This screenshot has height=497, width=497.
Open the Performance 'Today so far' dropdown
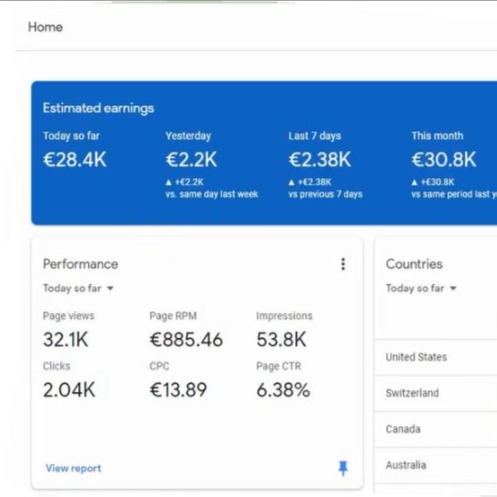(x=78, y=288)
